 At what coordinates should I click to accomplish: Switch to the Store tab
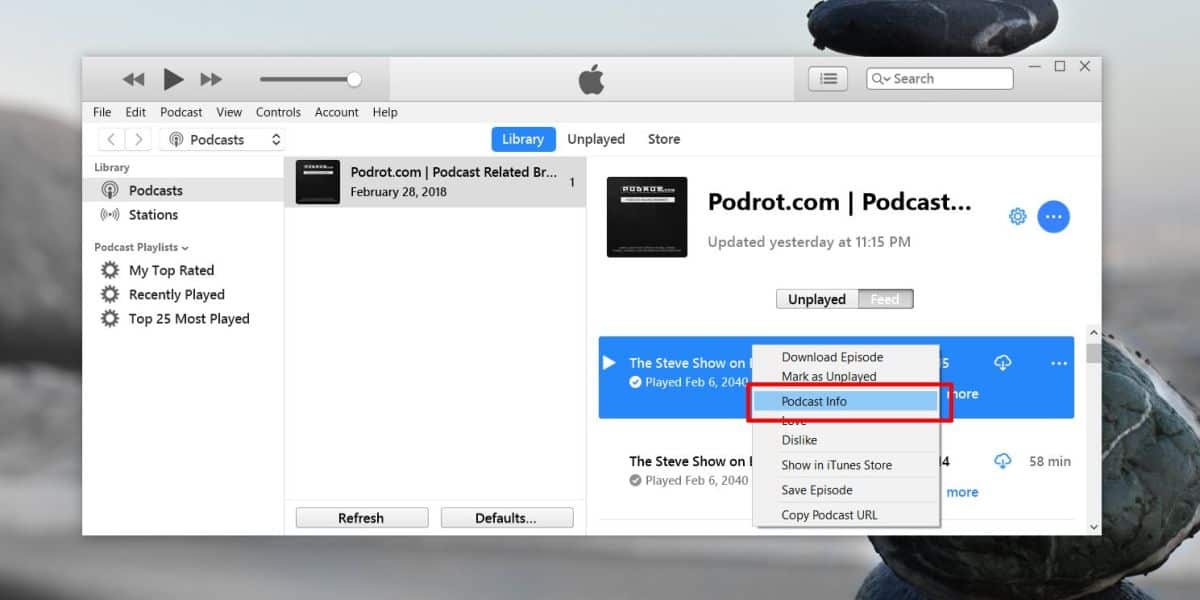pos(664,139)
